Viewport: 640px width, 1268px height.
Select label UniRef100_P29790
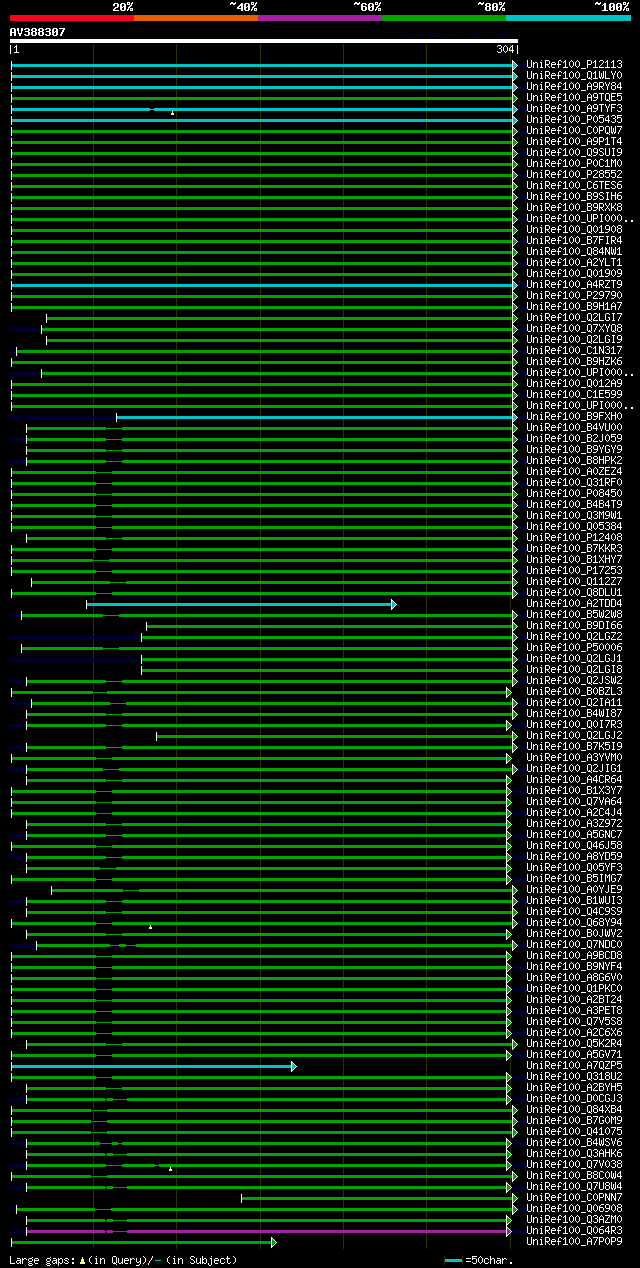pos(574,295)
